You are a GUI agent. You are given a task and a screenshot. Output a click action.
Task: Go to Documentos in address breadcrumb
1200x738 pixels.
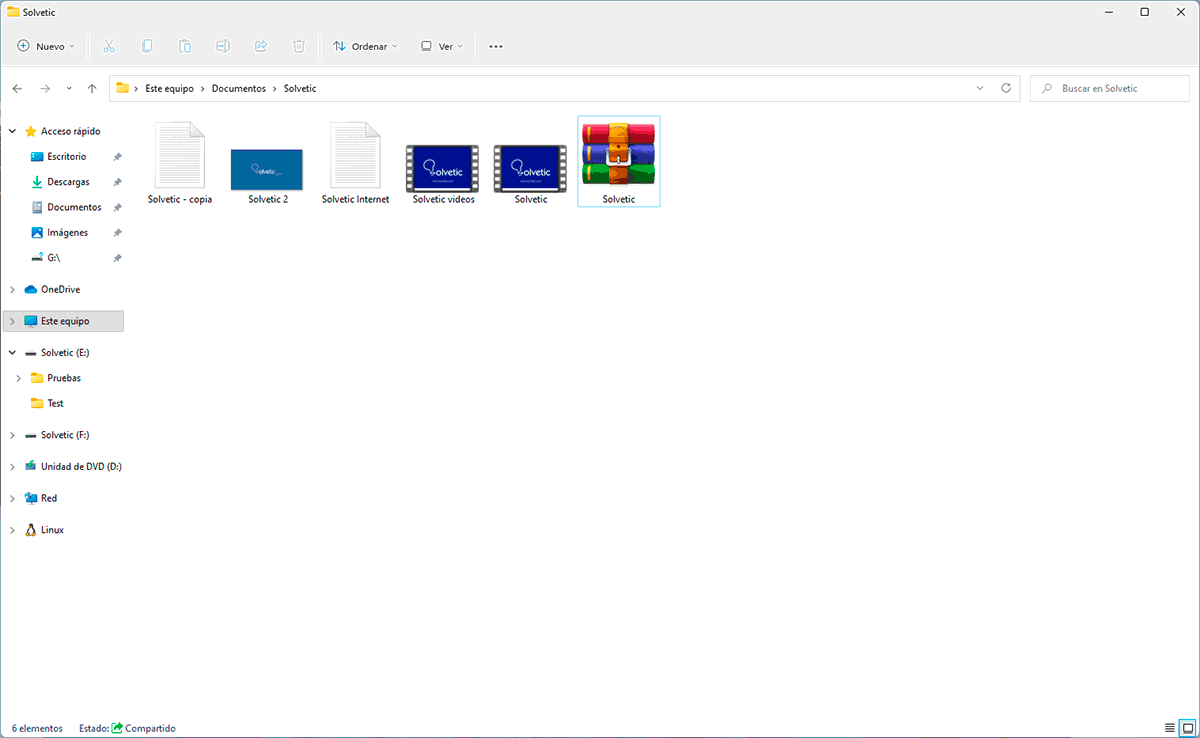[x=239, y=88]
